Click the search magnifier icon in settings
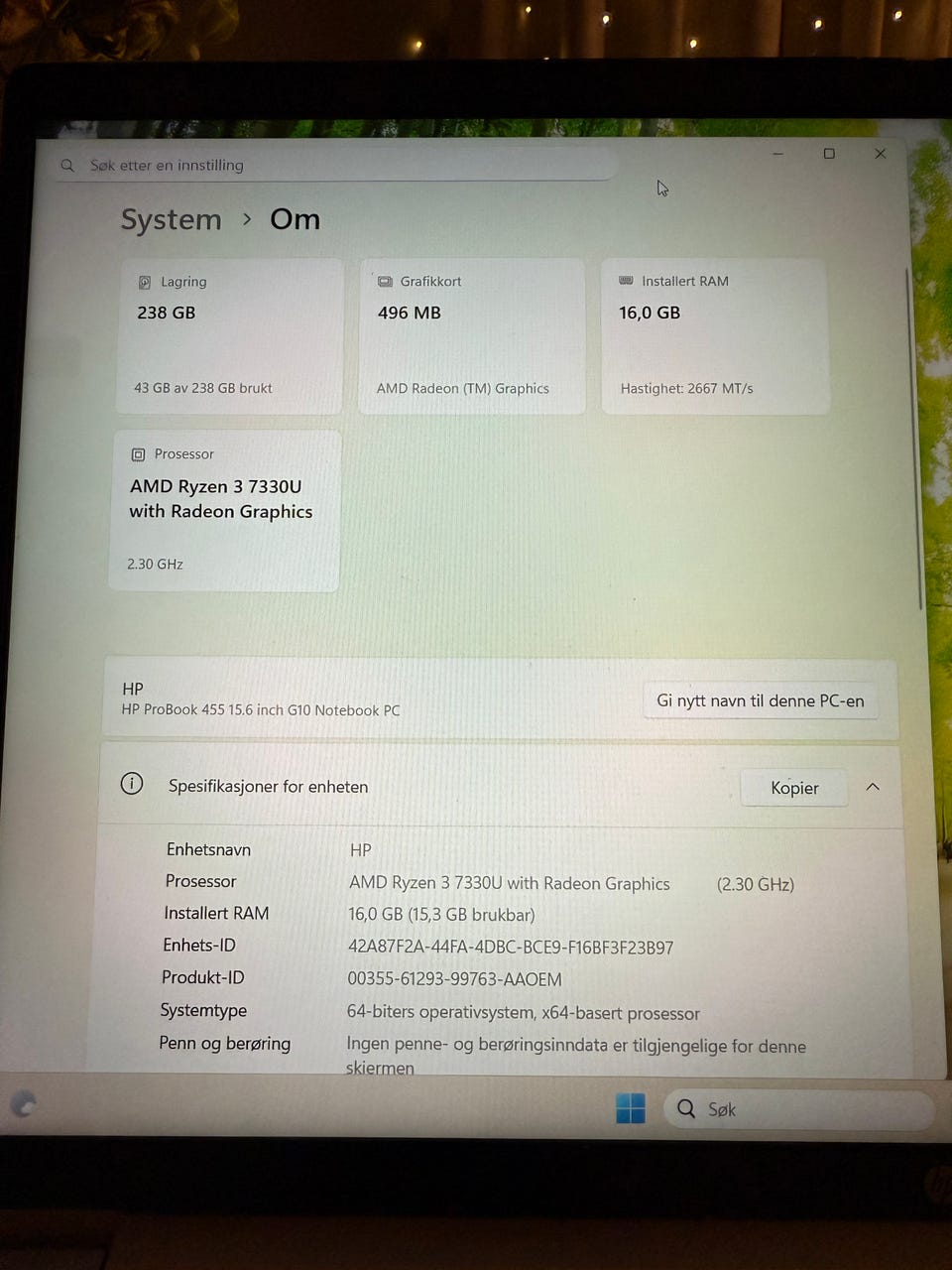The image size is (952, 1270). point(67,166)
